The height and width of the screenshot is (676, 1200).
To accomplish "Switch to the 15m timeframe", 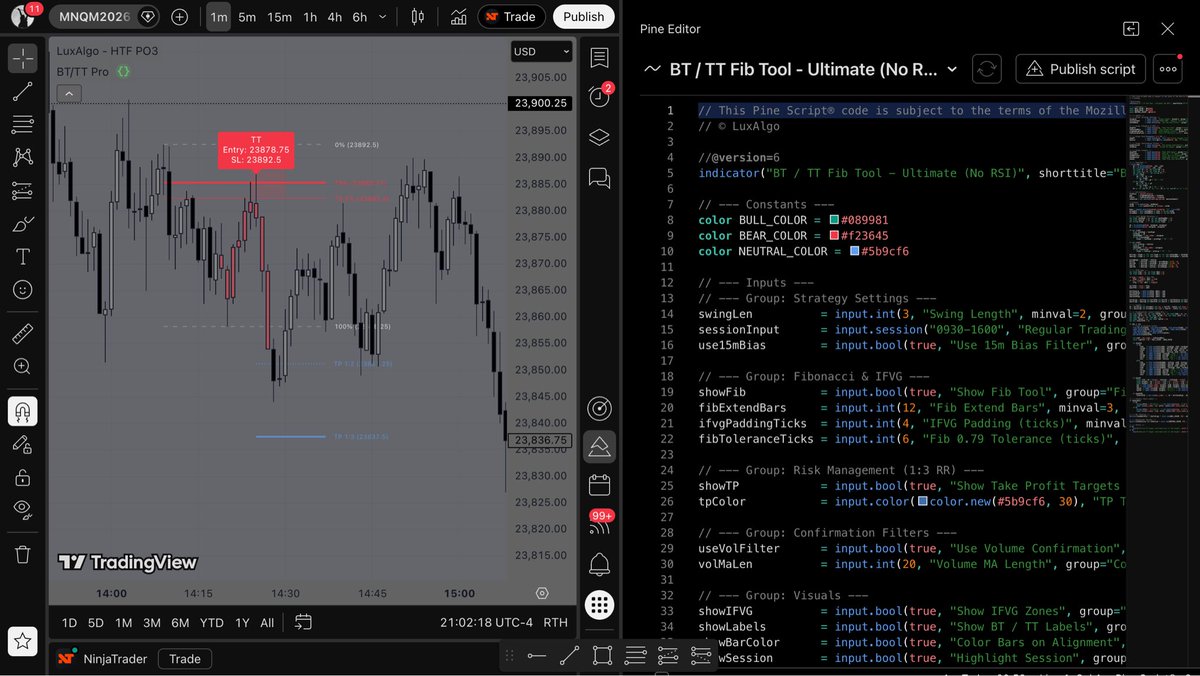I will point(280,17).
